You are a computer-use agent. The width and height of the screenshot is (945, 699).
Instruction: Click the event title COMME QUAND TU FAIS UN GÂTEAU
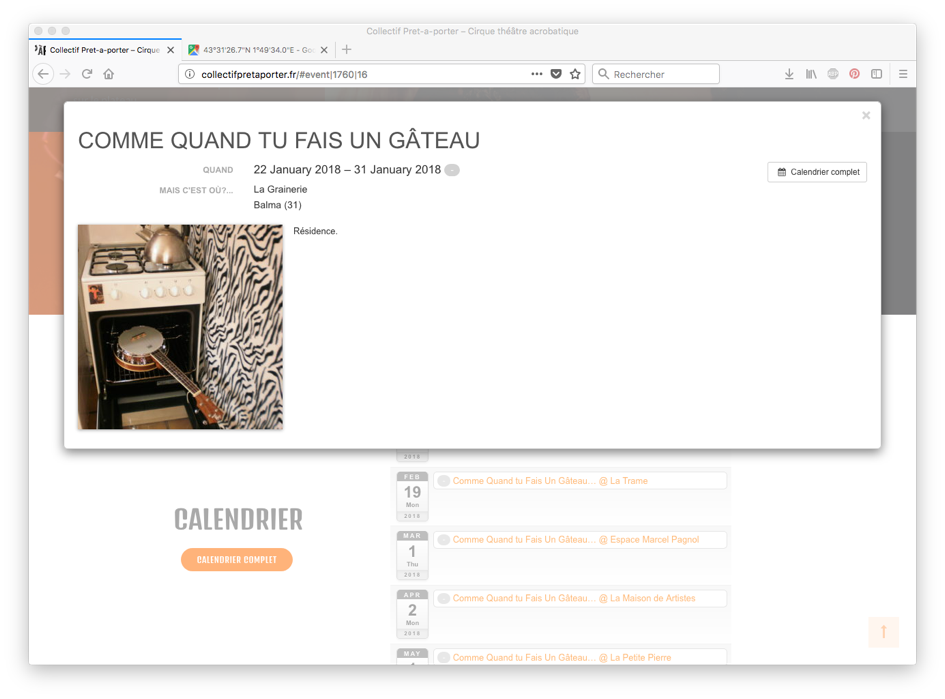279,140
